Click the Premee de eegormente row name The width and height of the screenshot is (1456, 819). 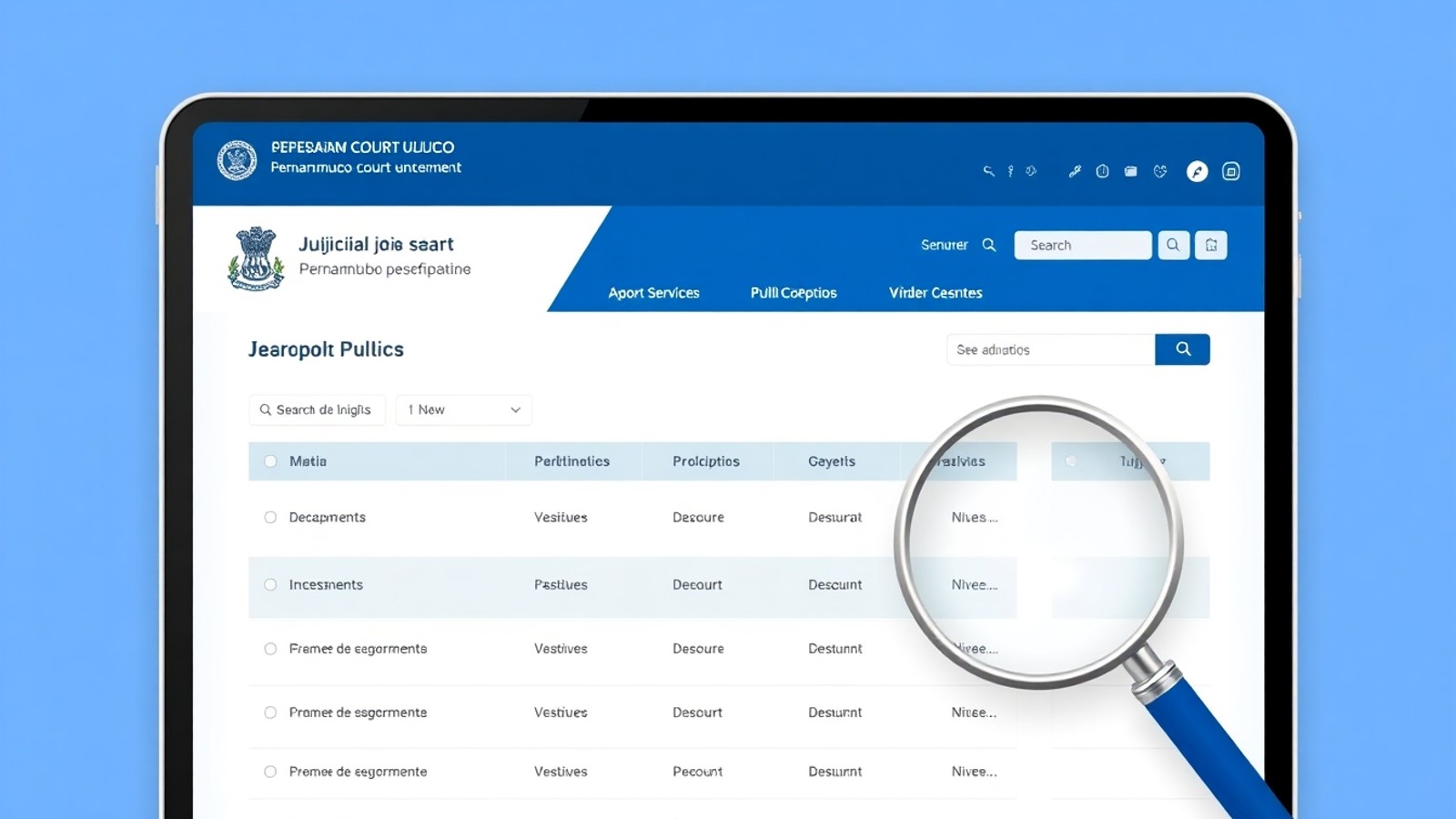click(x=358, y=772)
